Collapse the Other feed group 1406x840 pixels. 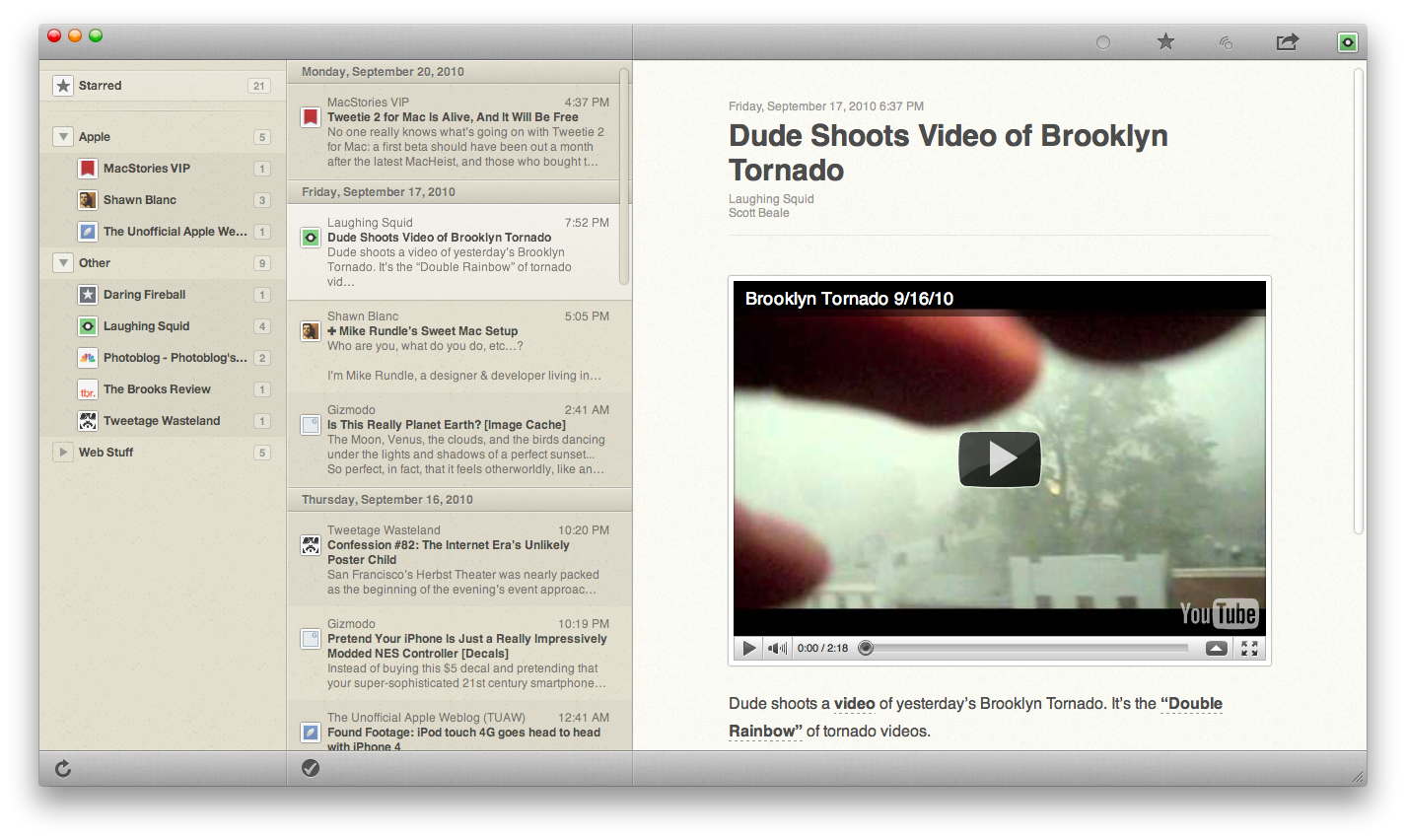pos(62,262)
